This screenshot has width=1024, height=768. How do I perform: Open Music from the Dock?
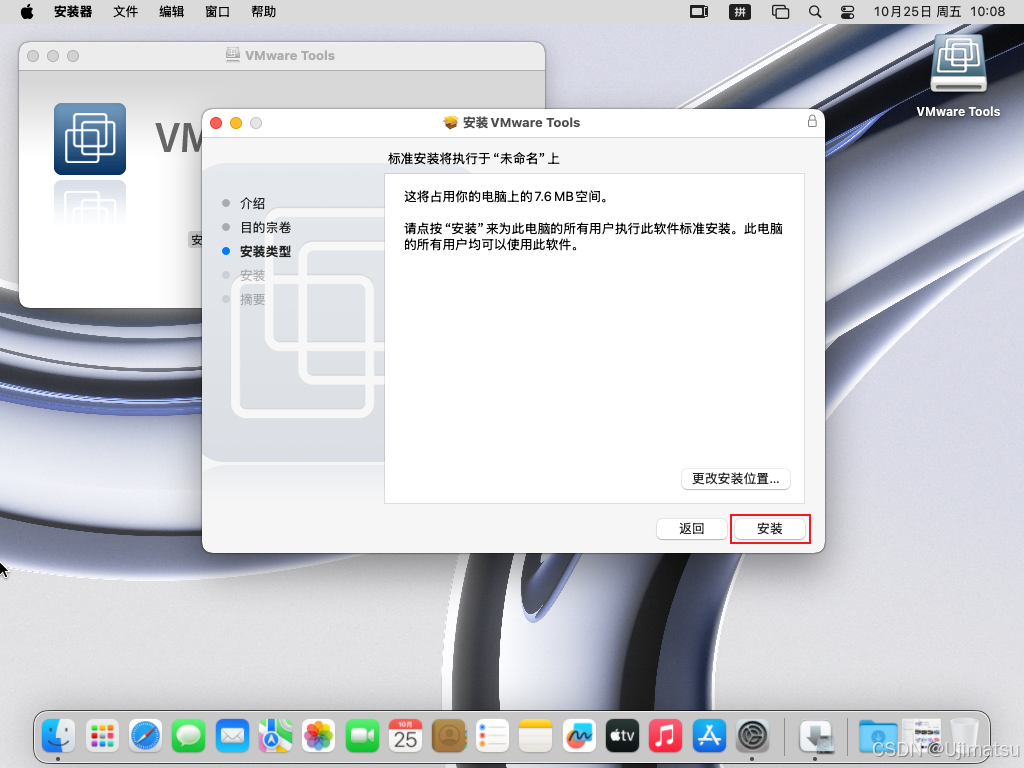click(665, 736)
